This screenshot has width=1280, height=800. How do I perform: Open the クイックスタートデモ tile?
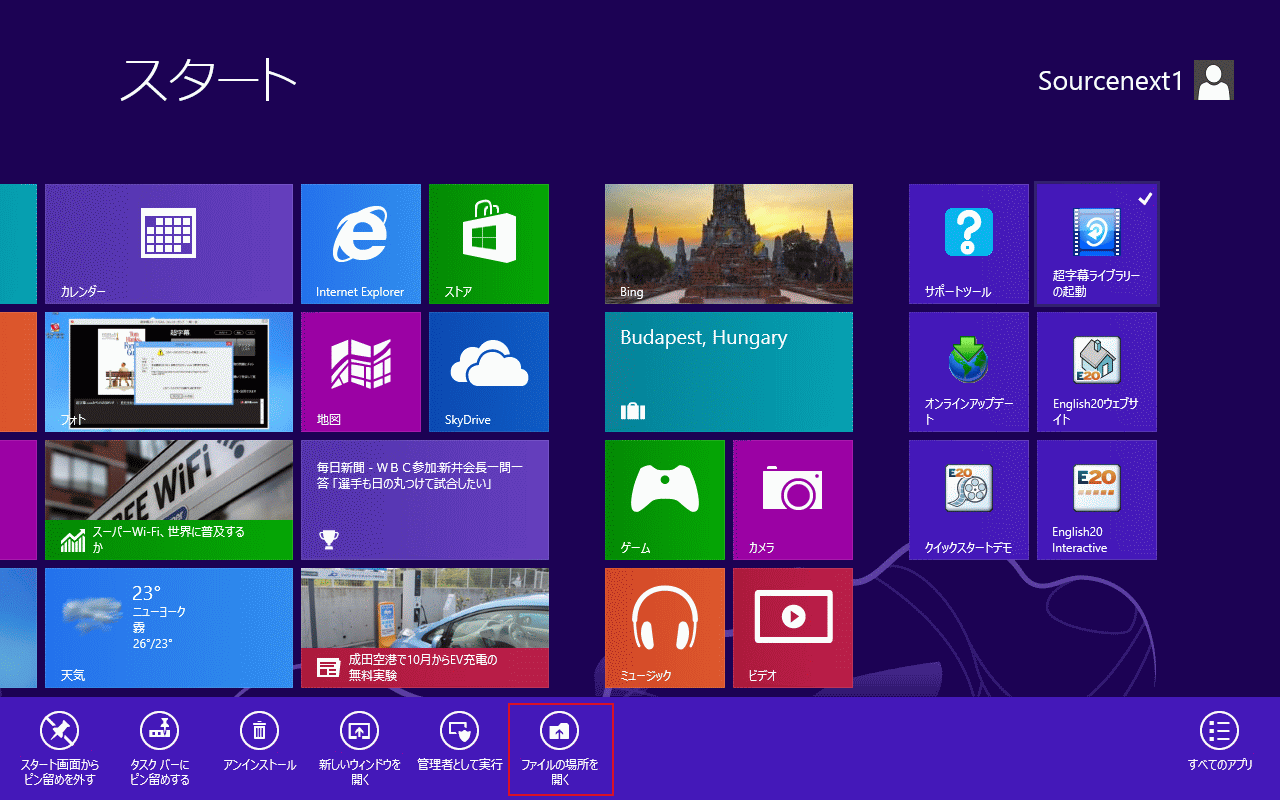point(969,500)
